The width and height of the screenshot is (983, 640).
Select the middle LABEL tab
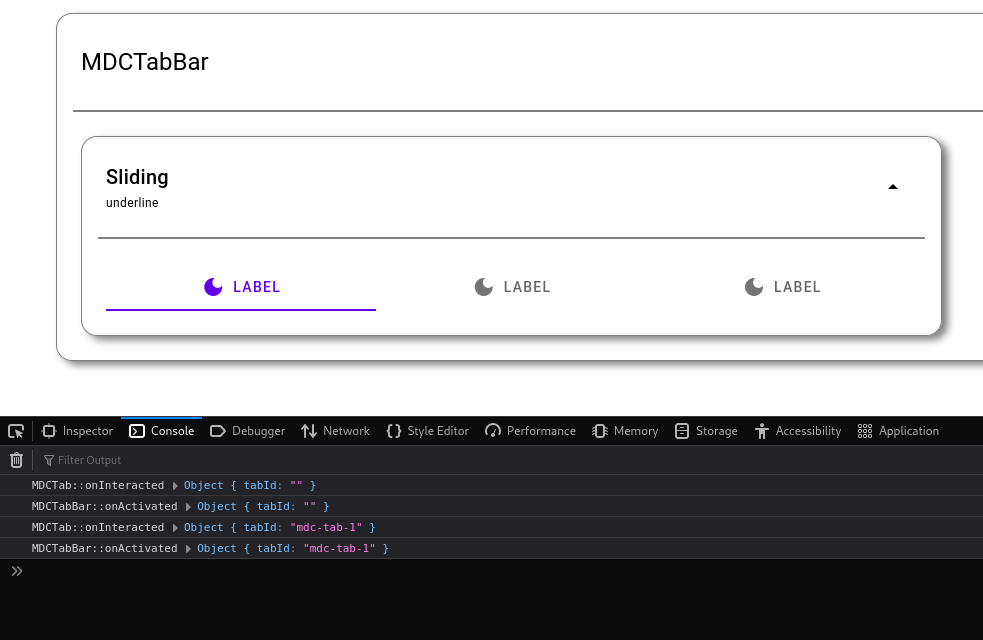[x=512, y=286]
